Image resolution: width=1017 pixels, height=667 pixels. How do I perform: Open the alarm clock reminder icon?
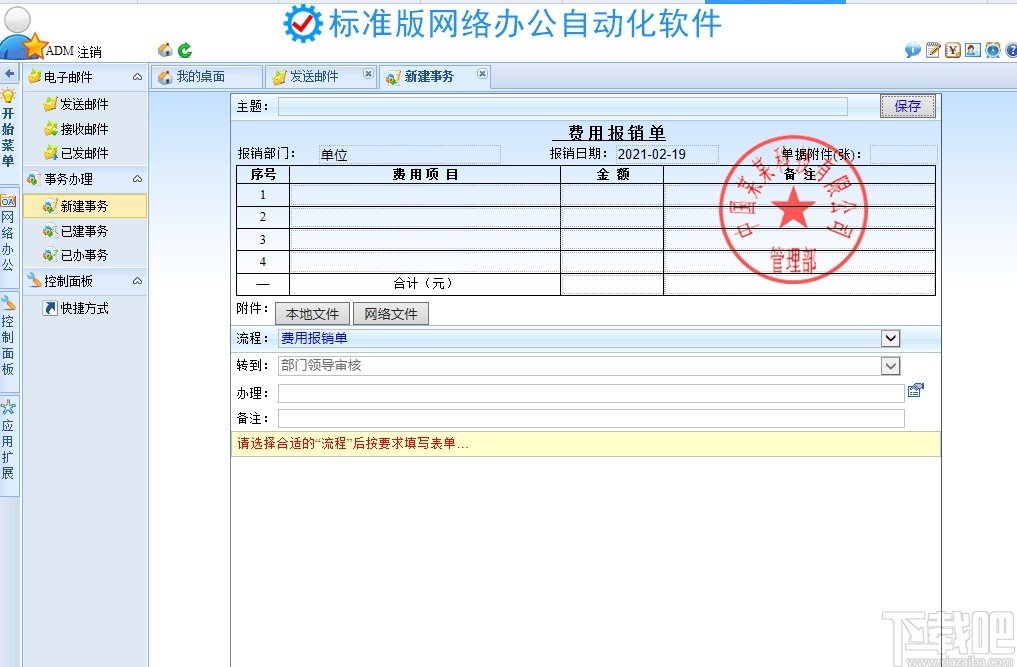pyautogui.click(x=992, y=50)
